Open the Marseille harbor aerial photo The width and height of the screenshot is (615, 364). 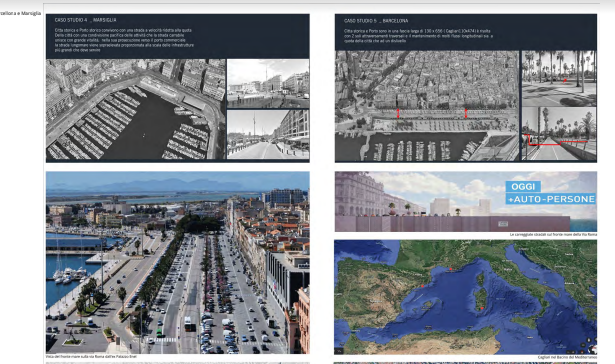click(136, 109)
